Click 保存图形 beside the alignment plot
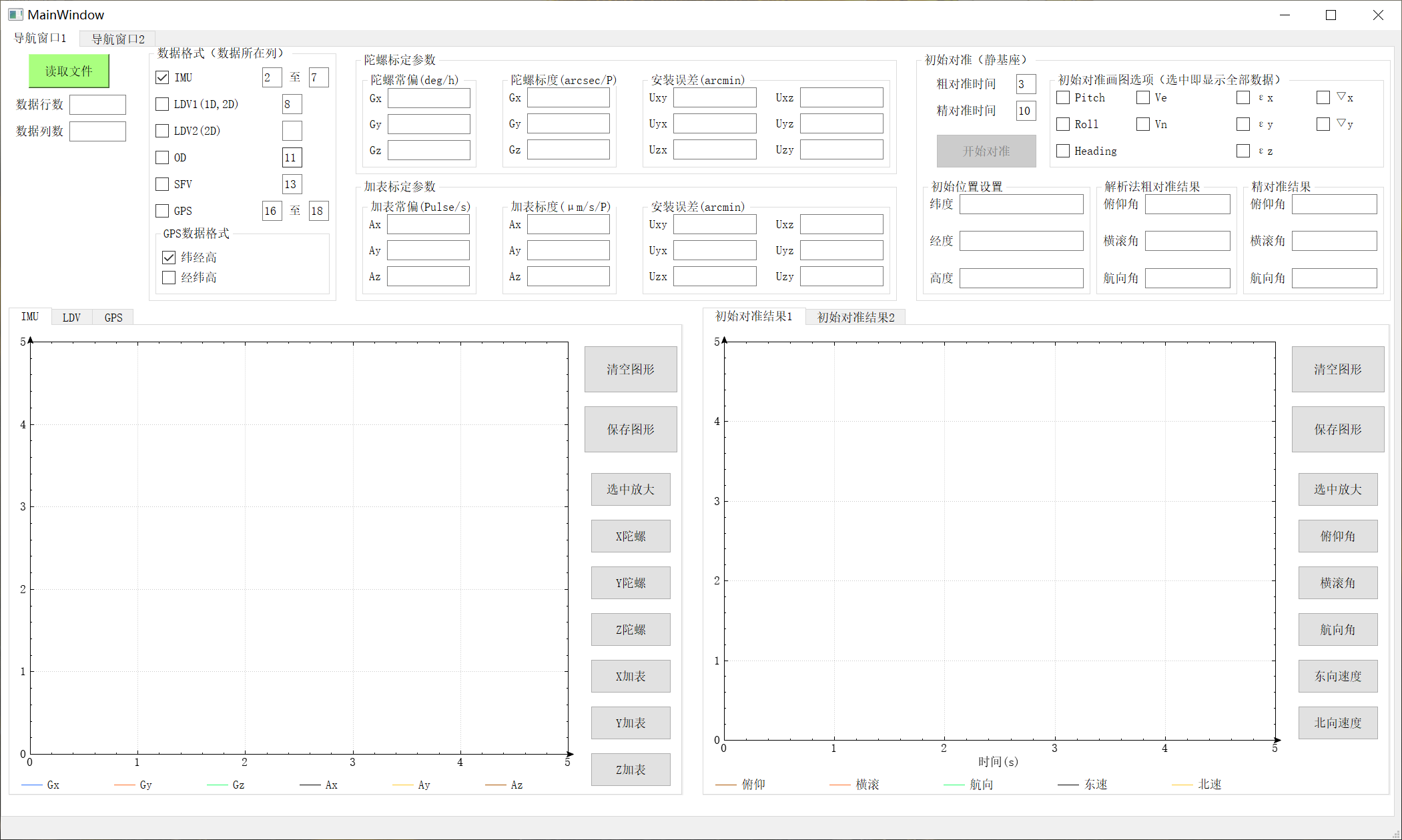Screen dimensions: 1402x840 coord(1338,429)
